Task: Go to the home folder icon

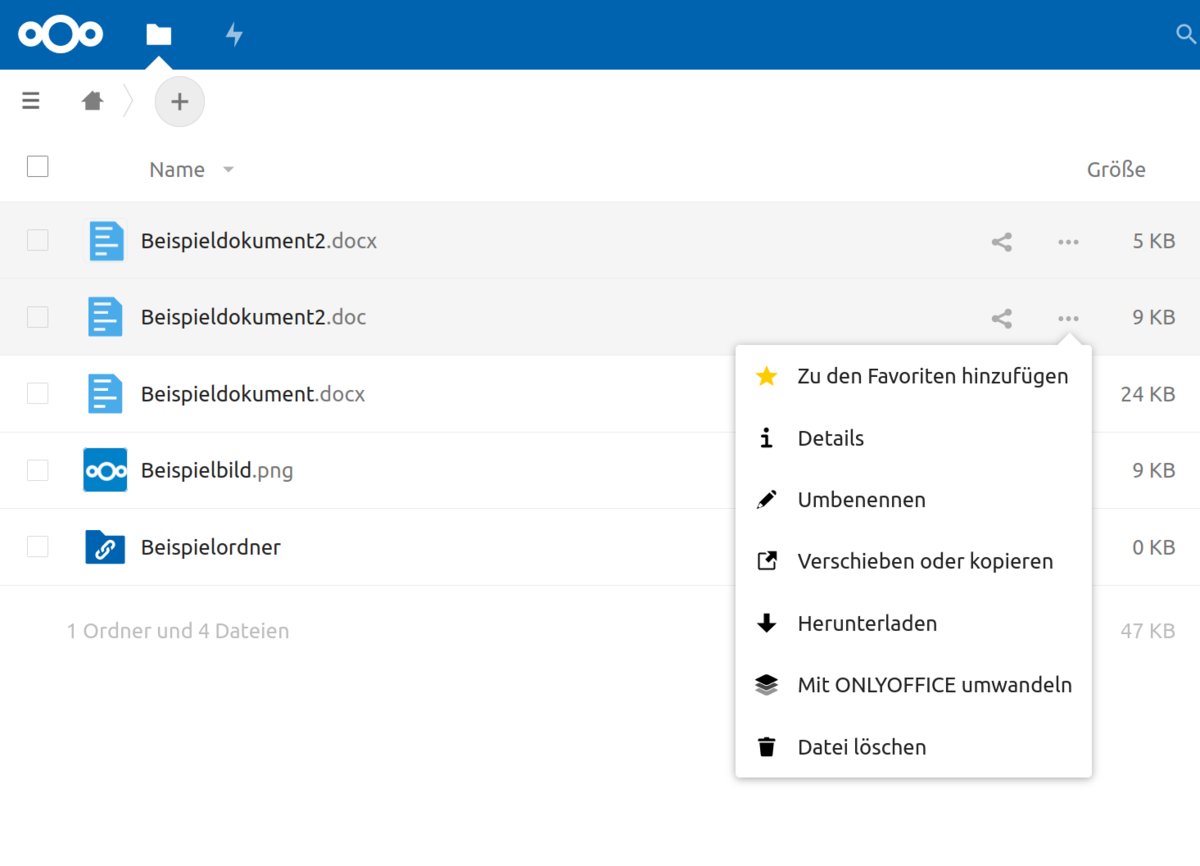Action: coord(93,101)
